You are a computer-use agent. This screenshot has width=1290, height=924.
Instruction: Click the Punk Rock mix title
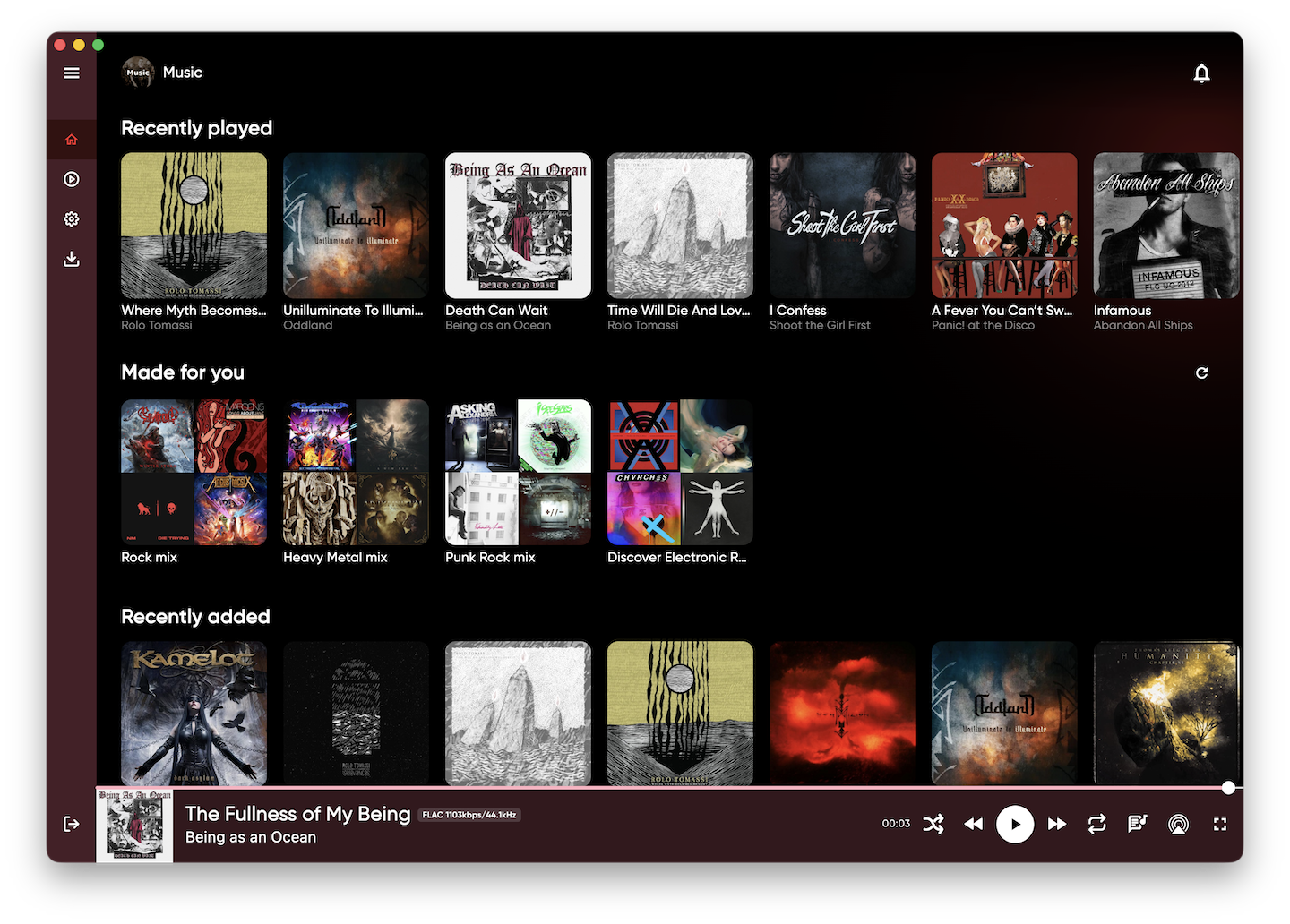(490, 558)
